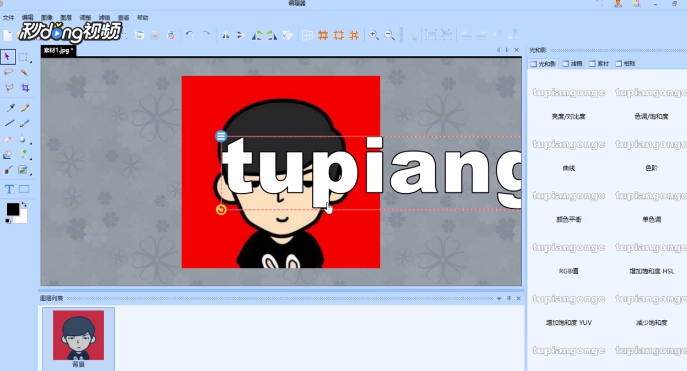
Task: Switch to the 滤镜 panel tab
Action: click(572, 64)
